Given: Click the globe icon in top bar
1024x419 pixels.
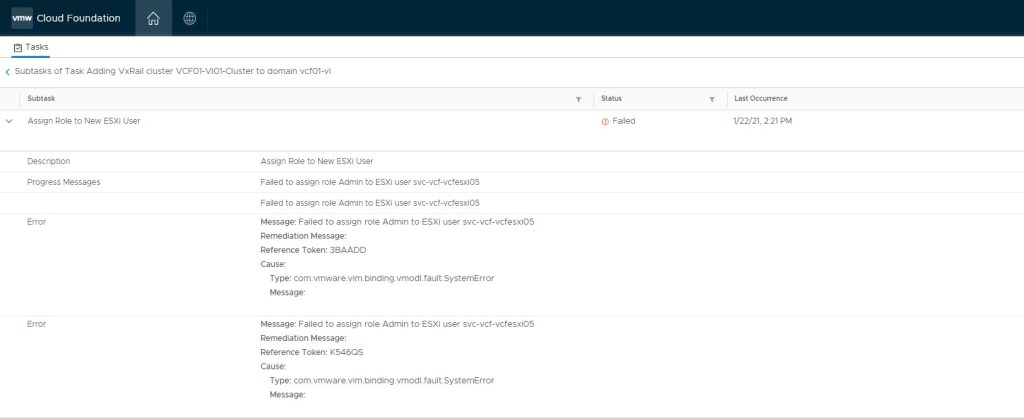Looking at the screenshot, I should (x=190, y=18).
